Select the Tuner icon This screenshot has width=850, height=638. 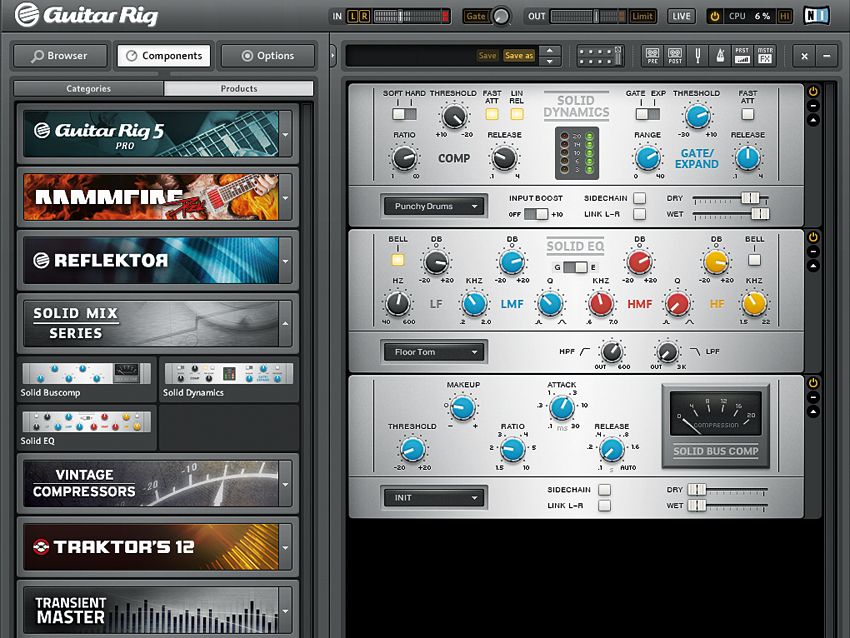(697, 56)
